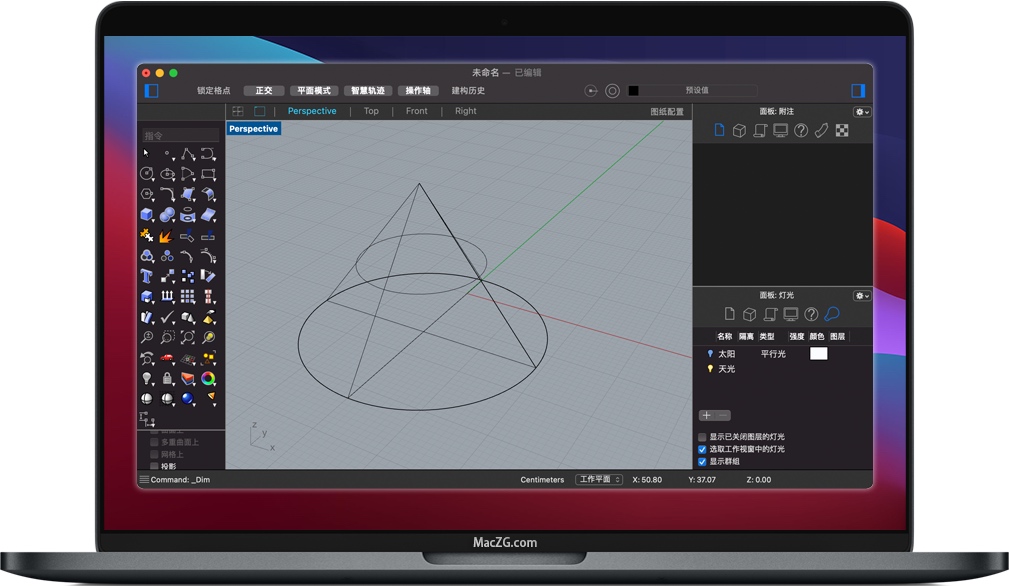
Task: Open the 工作平面 dropdown in status bar
Action: (x=600, y=479)
